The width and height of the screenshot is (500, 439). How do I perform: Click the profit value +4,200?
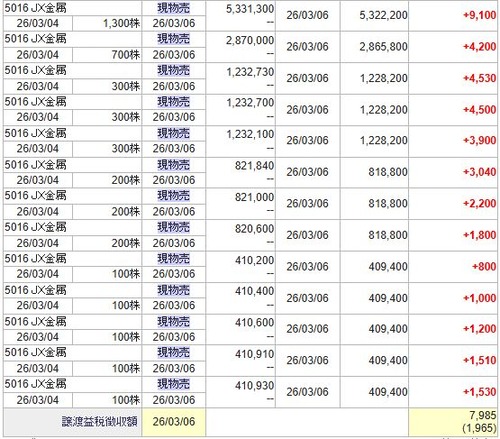coord(480,47)
